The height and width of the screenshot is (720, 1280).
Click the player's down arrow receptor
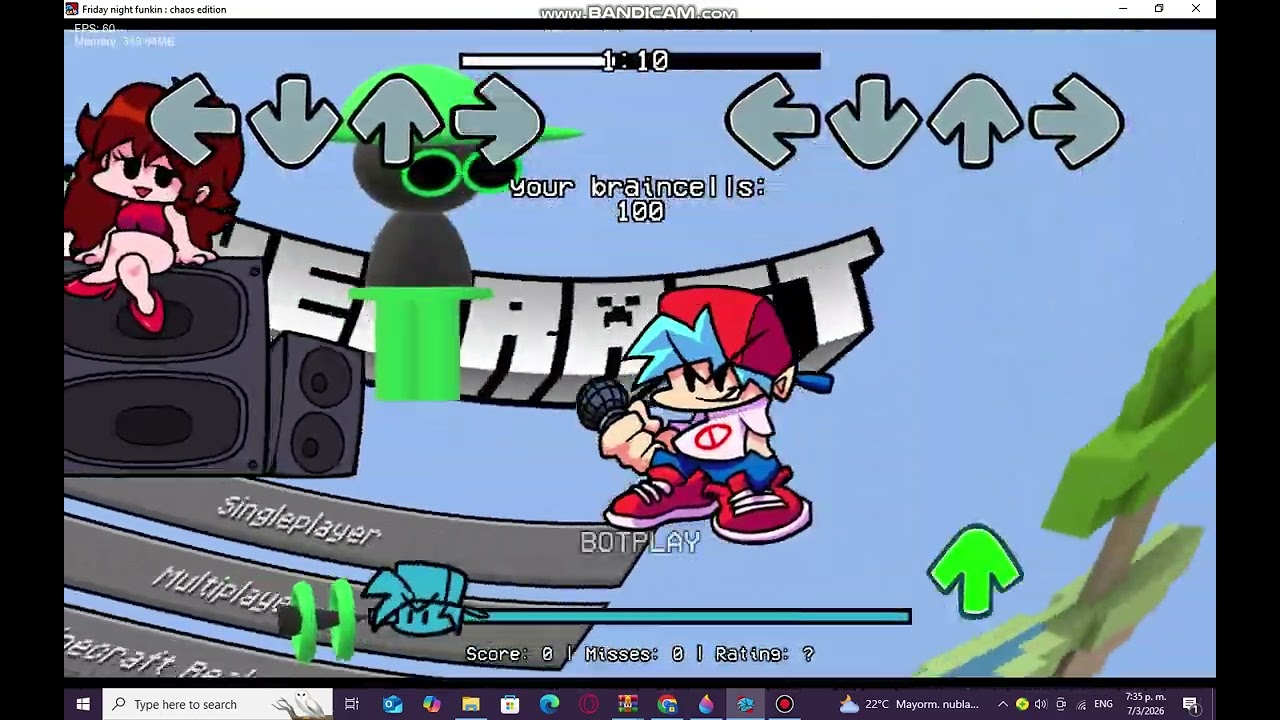pos(873,122)
